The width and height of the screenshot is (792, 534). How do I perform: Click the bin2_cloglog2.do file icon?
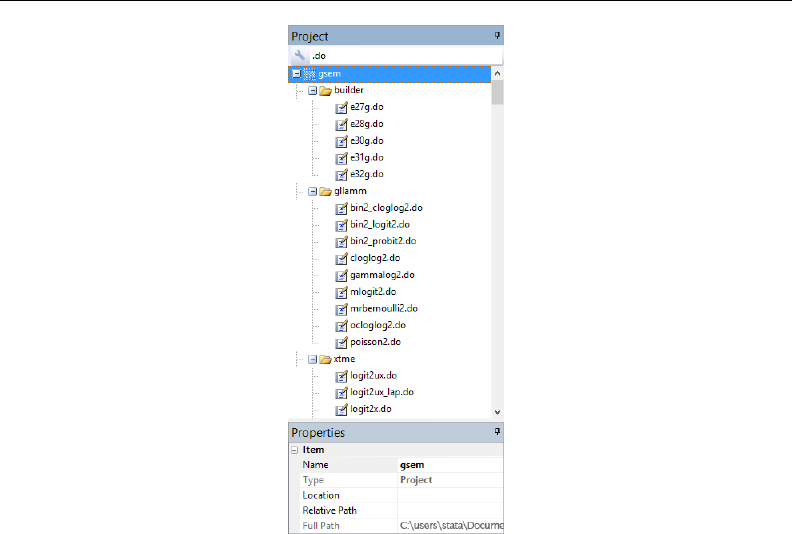pos(341,208)
